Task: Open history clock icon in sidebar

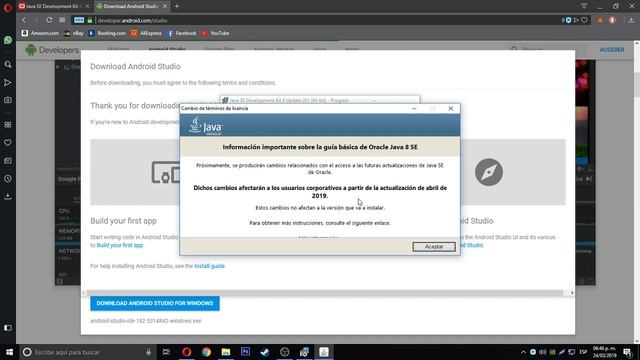Action: [x=8, y=179]
